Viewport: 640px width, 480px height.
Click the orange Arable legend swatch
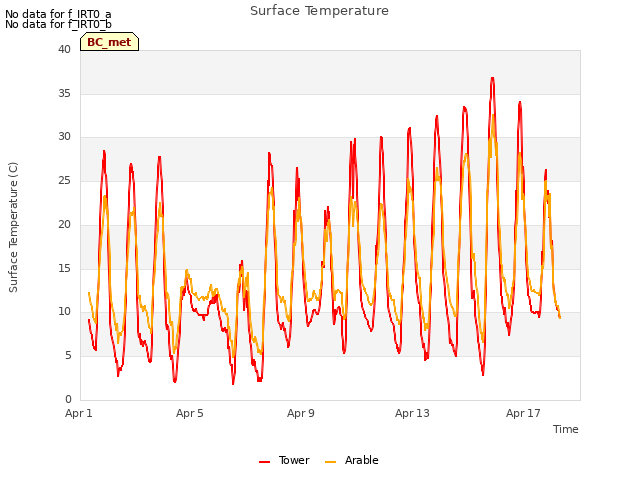(x=330, y=462)
